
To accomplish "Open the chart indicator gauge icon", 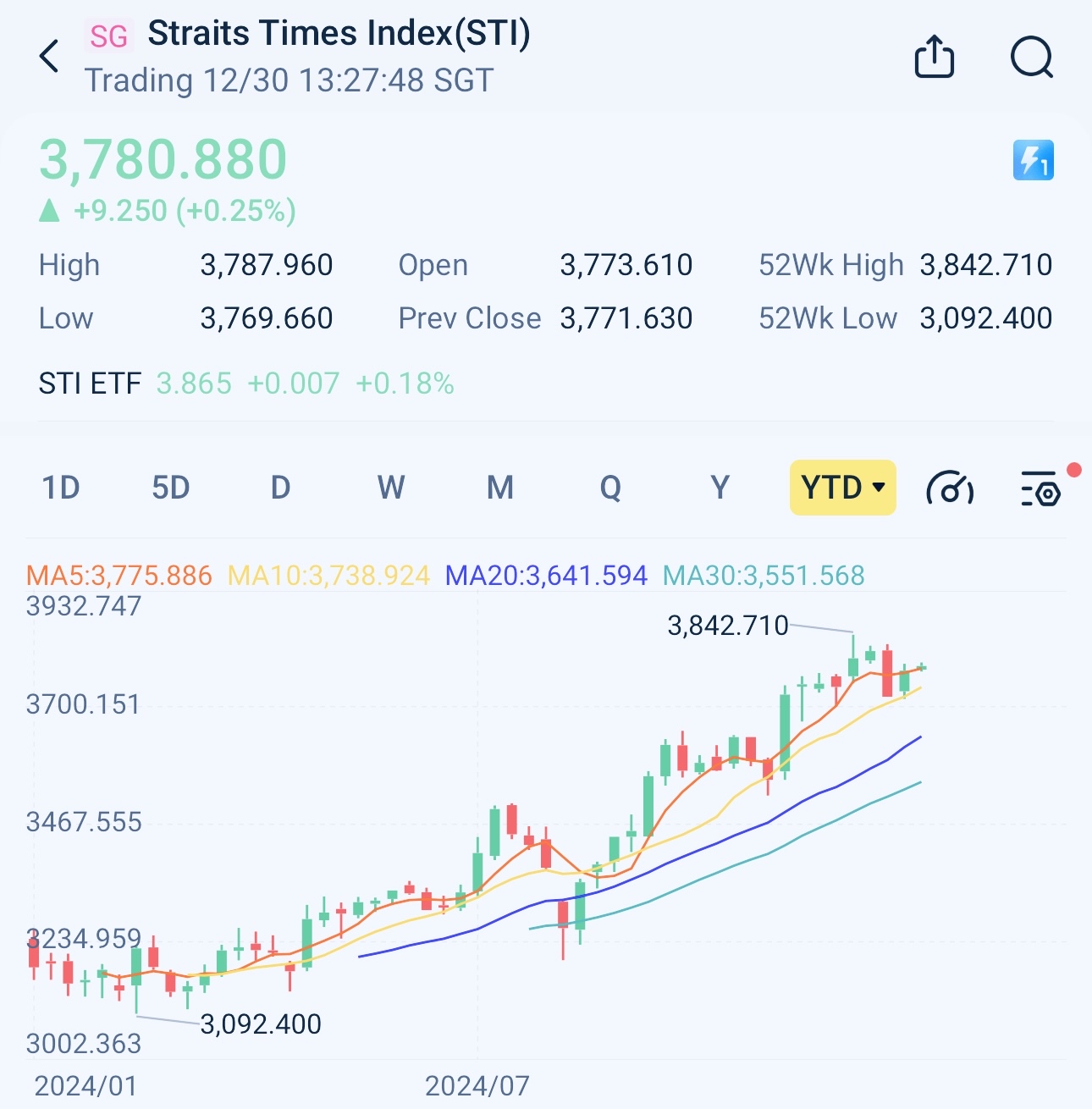I will click(x=950, y=488).
